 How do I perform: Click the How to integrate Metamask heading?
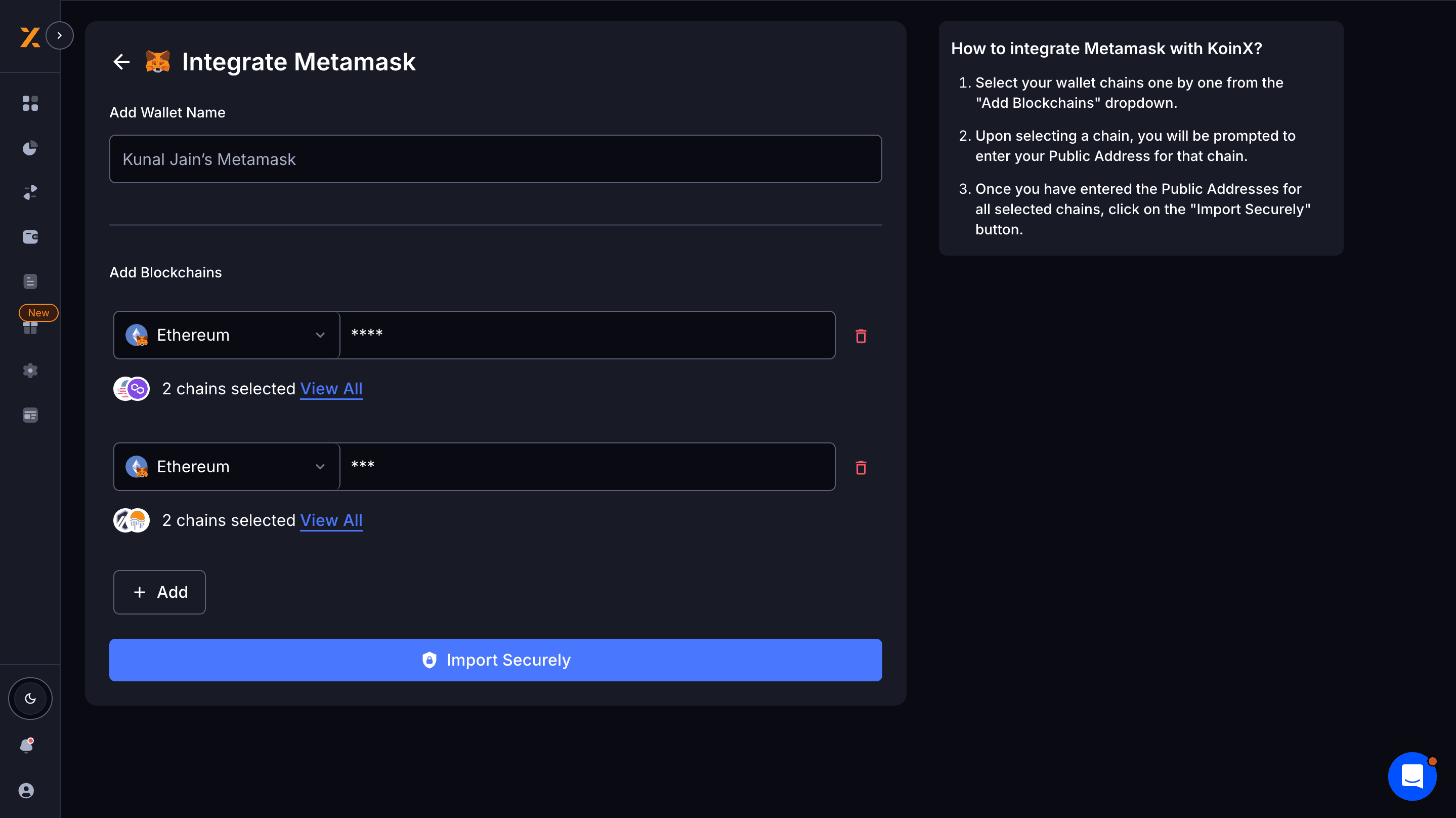(x=1106, y=49)
